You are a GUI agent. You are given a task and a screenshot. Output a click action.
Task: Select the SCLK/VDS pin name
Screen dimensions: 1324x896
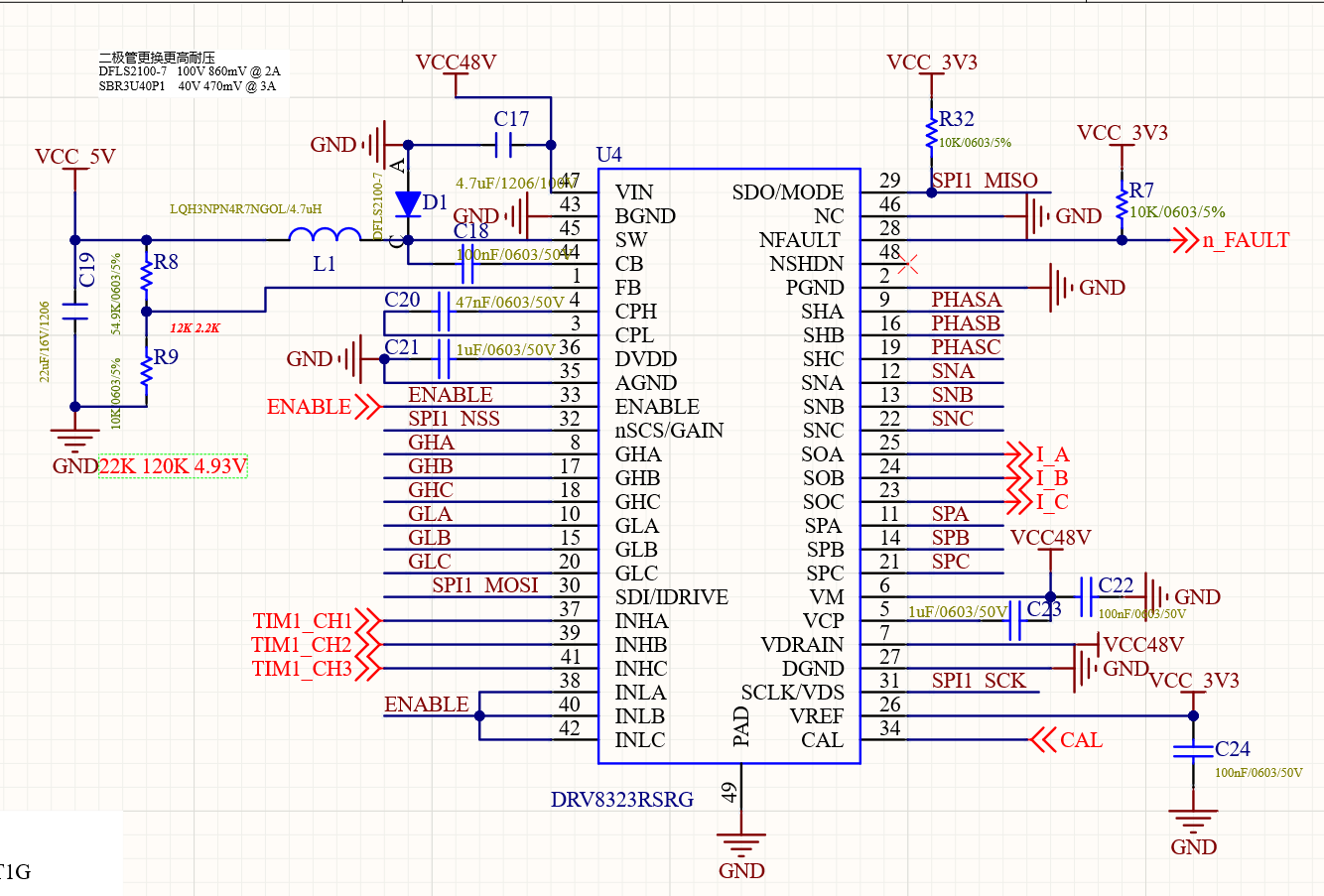pyautogui.click(x=792, y=693)
